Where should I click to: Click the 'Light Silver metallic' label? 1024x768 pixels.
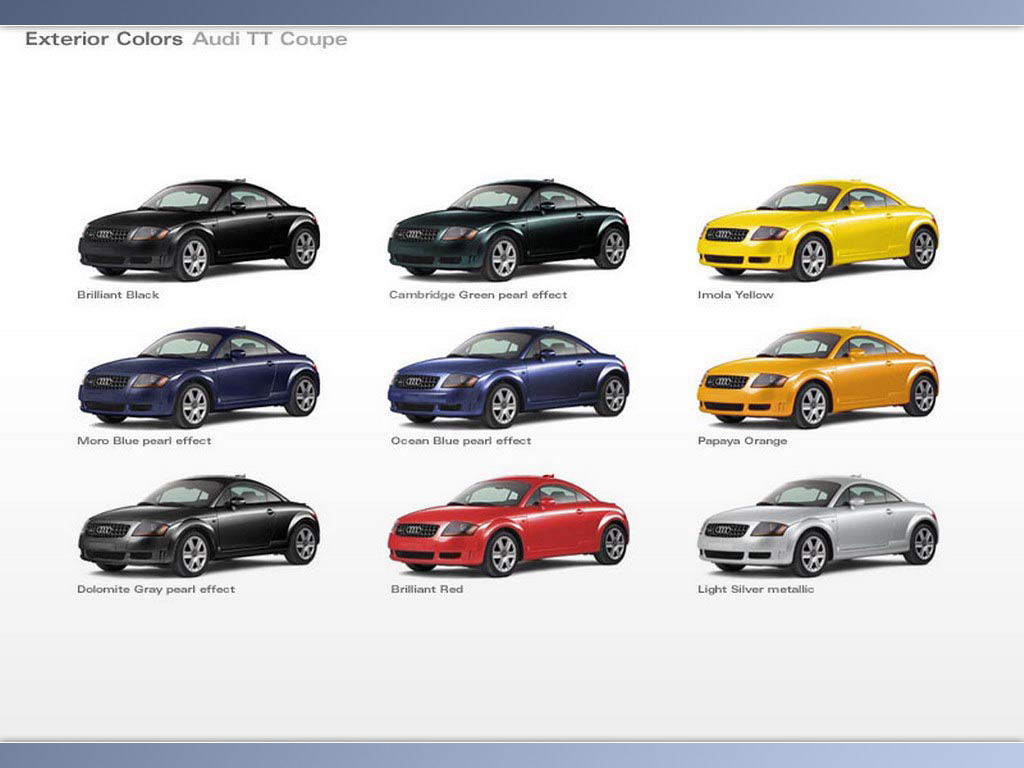756,589
